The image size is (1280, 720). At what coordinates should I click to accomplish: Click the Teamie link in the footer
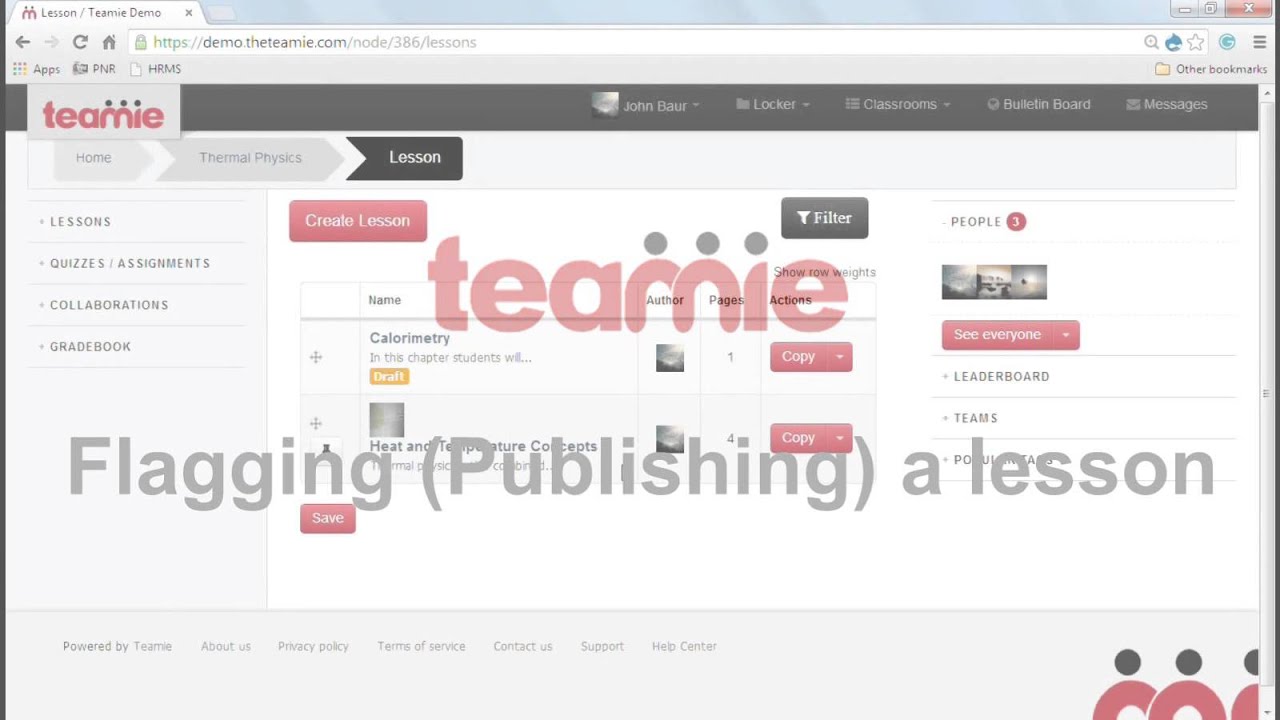(x=153, y=646)
